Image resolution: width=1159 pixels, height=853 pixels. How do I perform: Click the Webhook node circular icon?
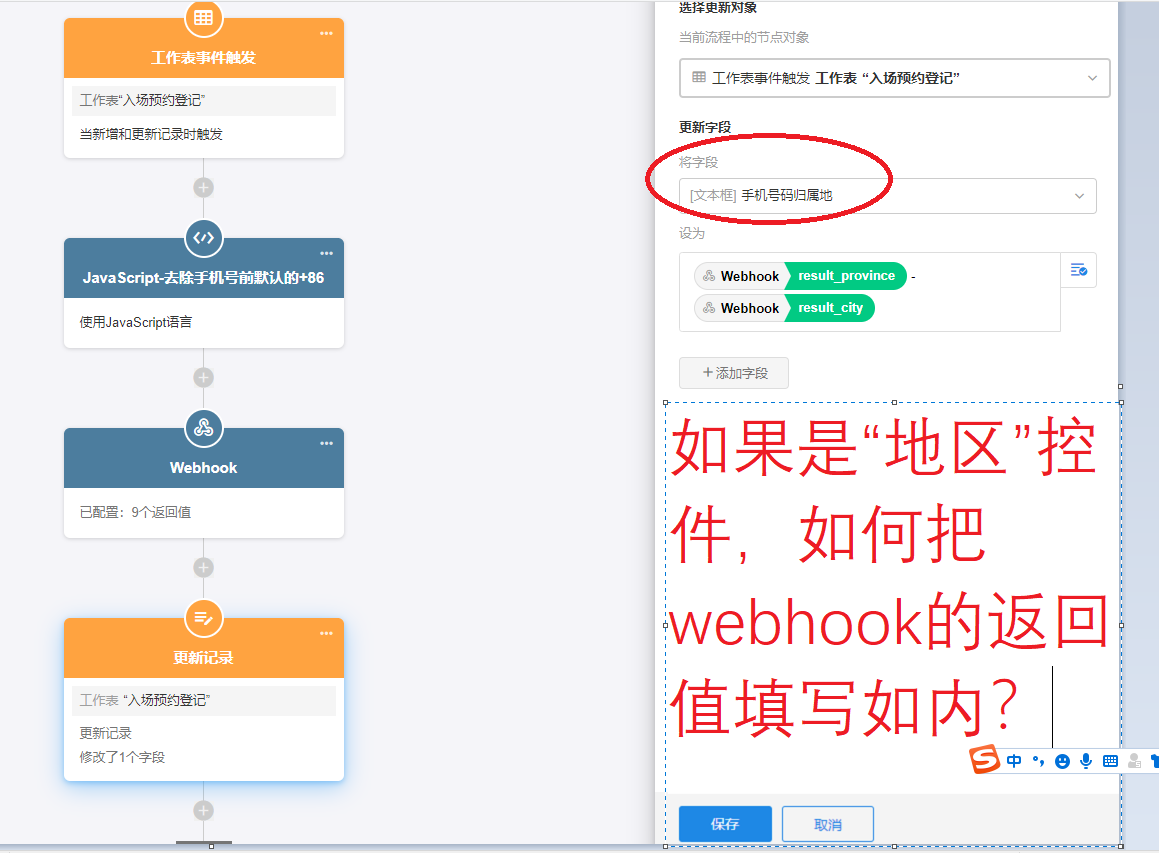point(203,428)
